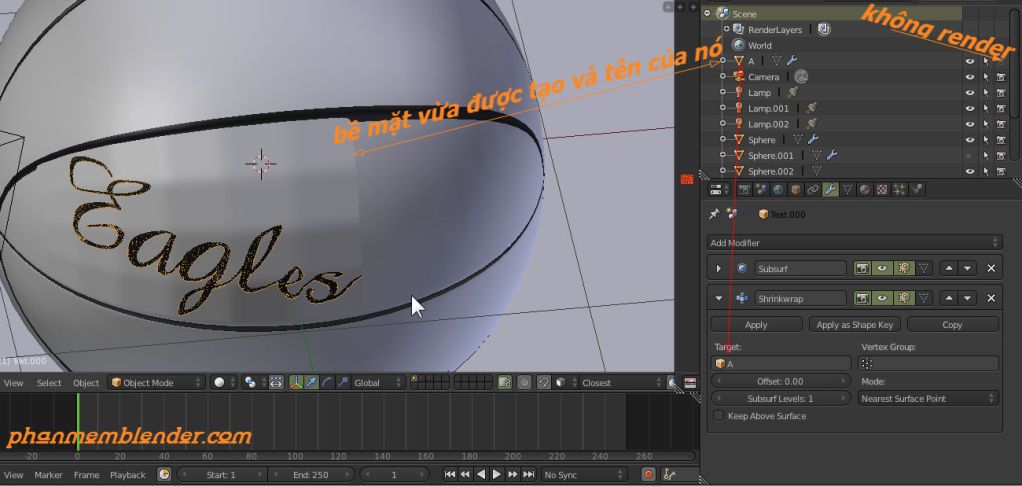The image size is (1022, 486).
Task: Click the wrench modifier icon in row A
Action: (792, 61)
